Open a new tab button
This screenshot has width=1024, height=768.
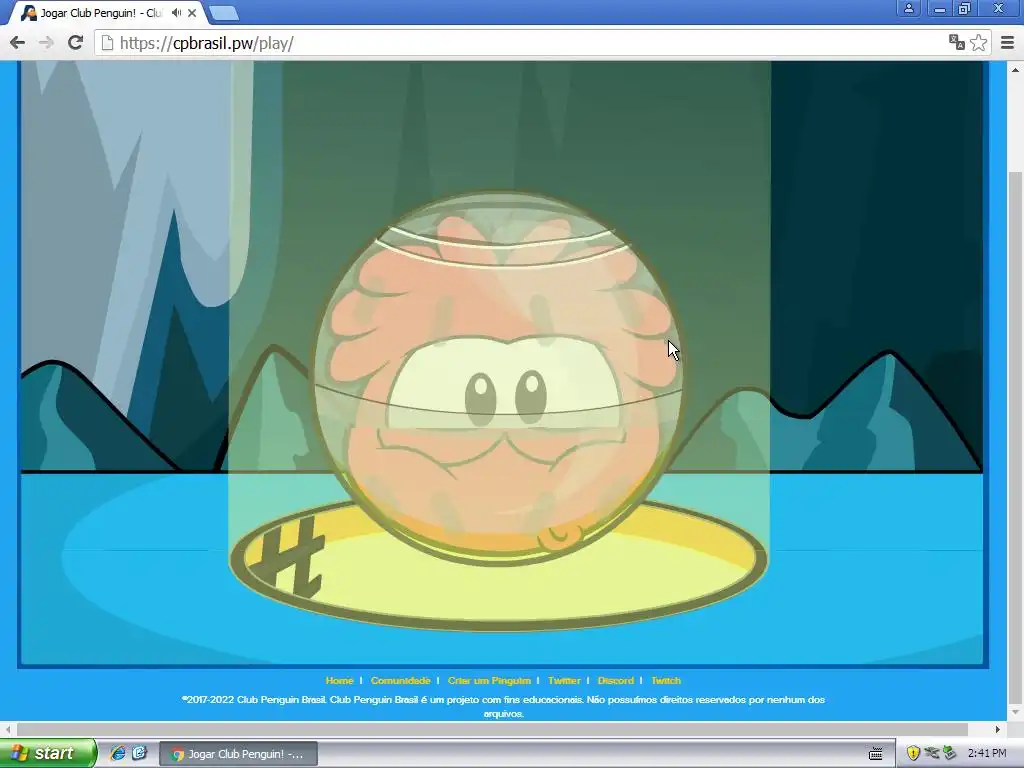tap(224, 13)
